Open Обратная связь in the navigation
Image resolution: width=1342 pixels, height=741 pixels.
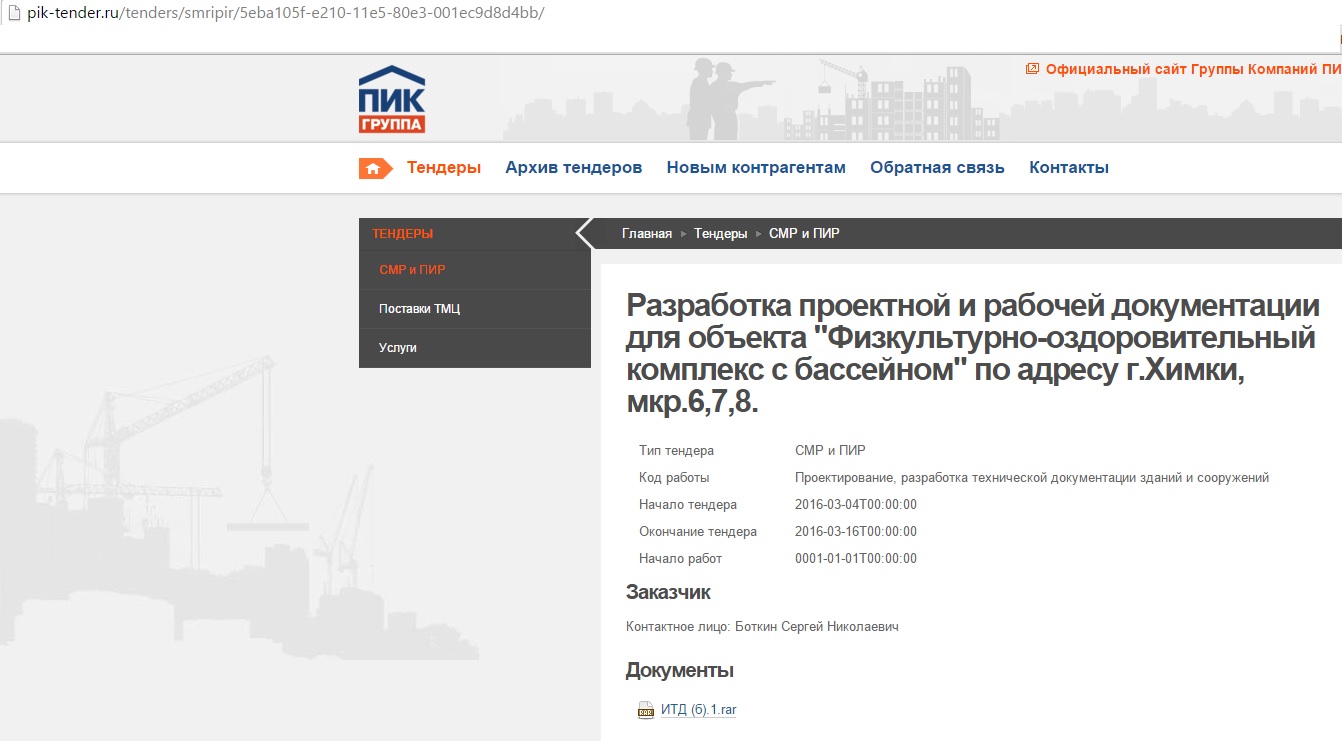(x=937, y=168)
